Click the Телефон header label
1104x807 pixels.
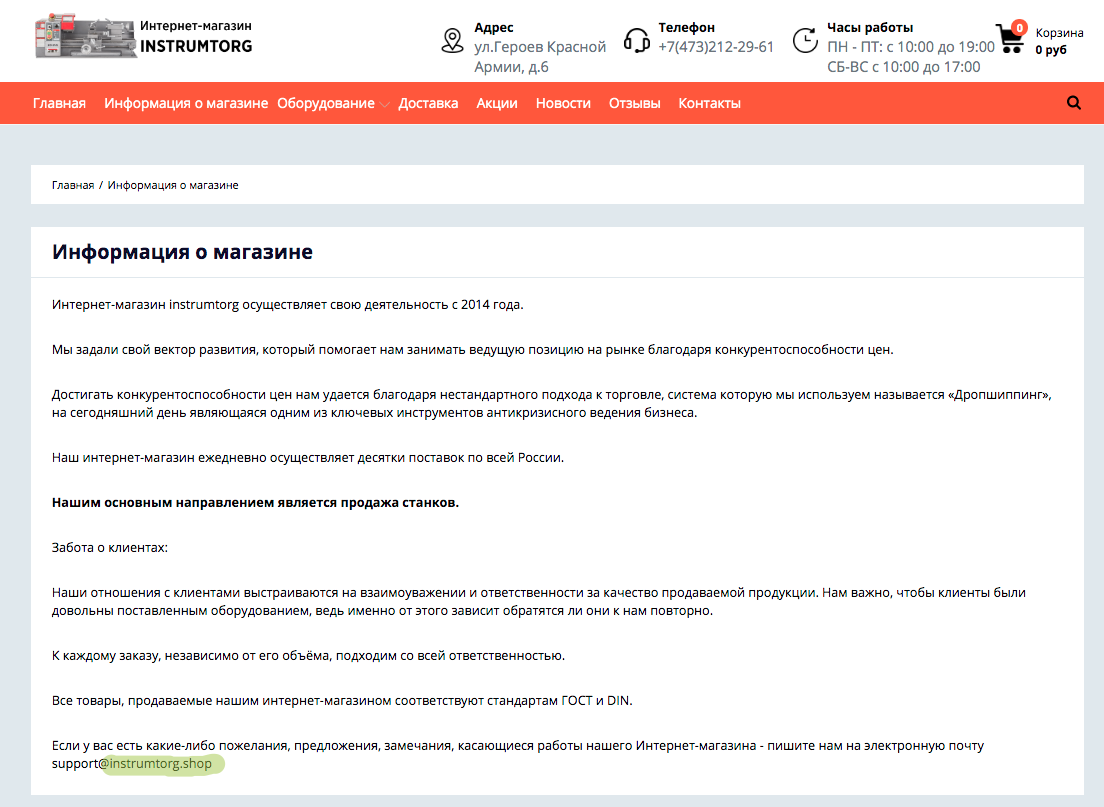point(686,27)
